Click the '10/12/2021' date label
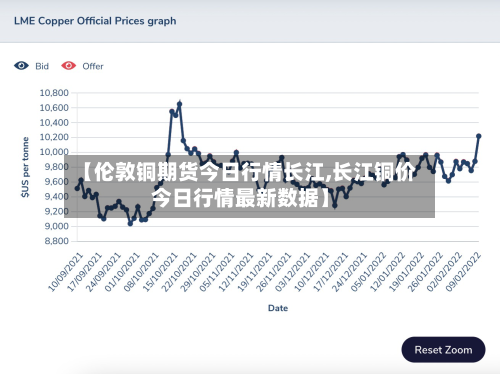This screenshot has height=374, width=500. [312, 272]
